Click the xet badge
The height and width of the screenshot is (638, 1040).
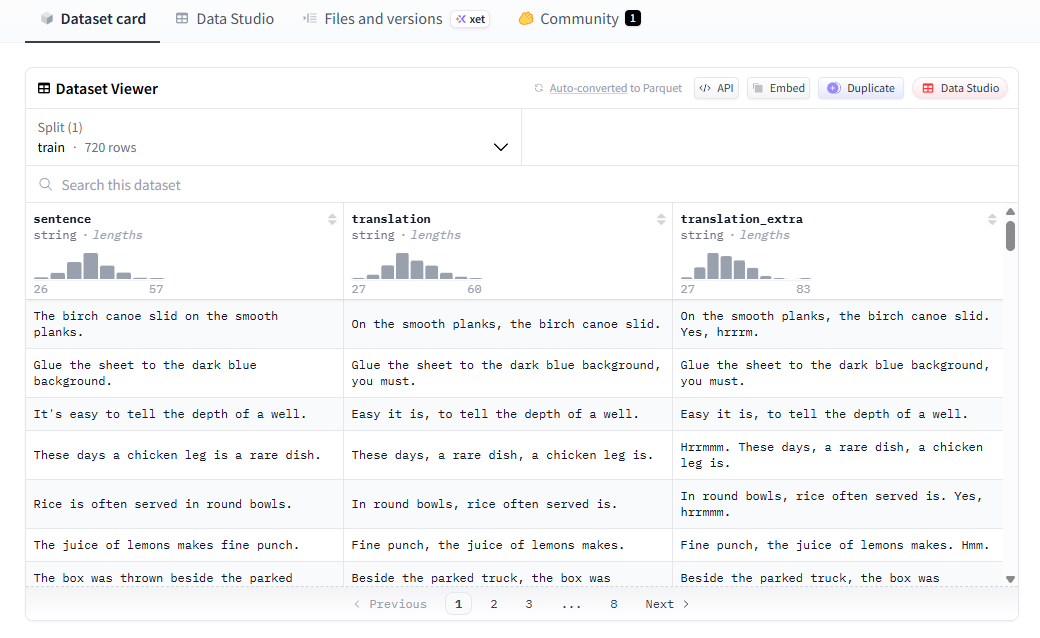pyautogui.click(x=470, y=19)
